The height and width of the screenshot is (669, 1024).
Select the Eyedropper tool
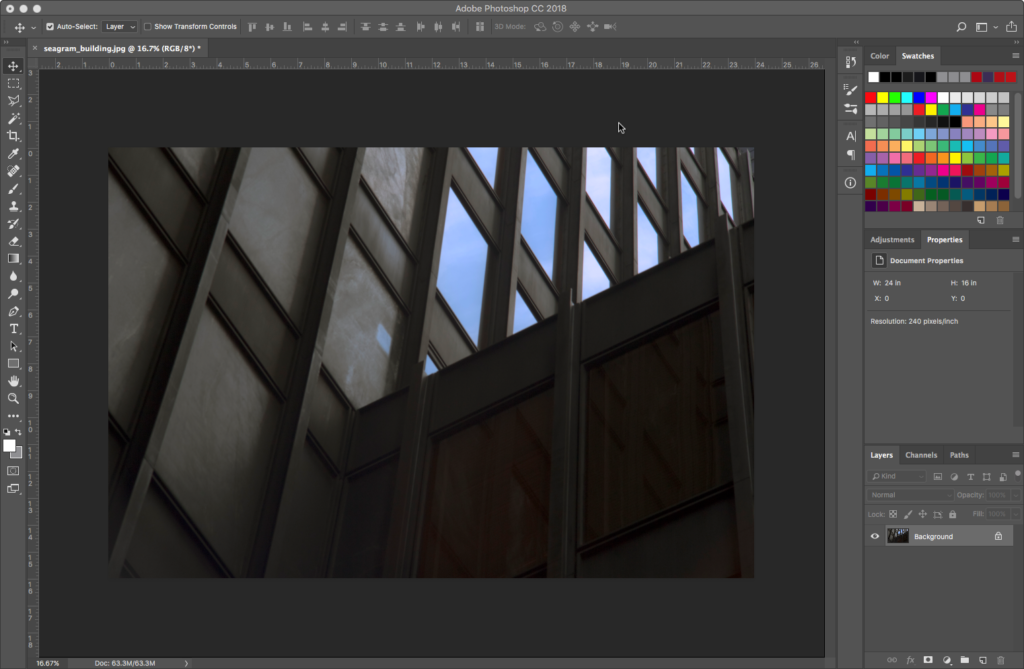[x=13, y=154]
